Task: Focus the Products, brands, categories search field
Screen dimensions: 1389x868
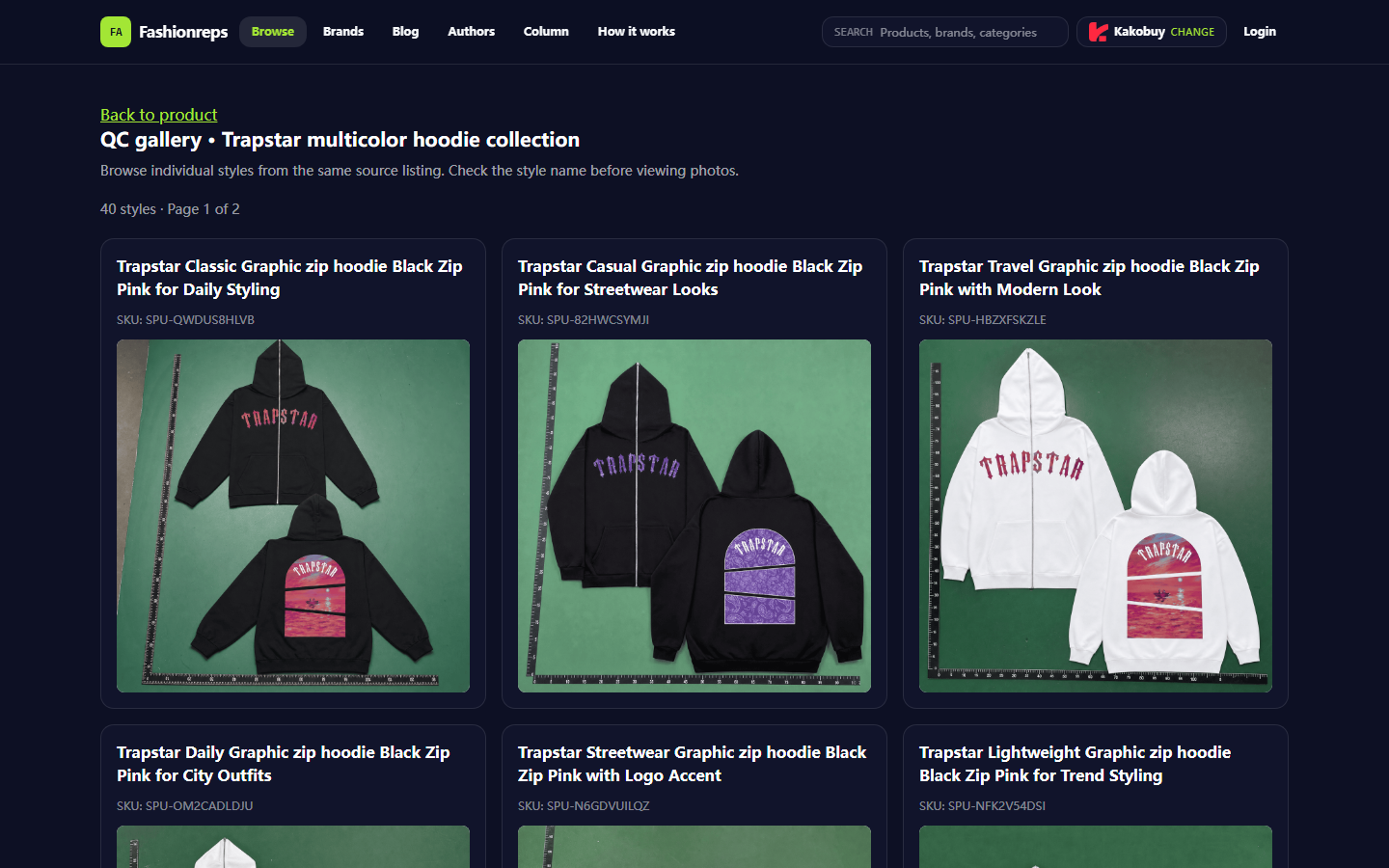Action: [945, 32]
